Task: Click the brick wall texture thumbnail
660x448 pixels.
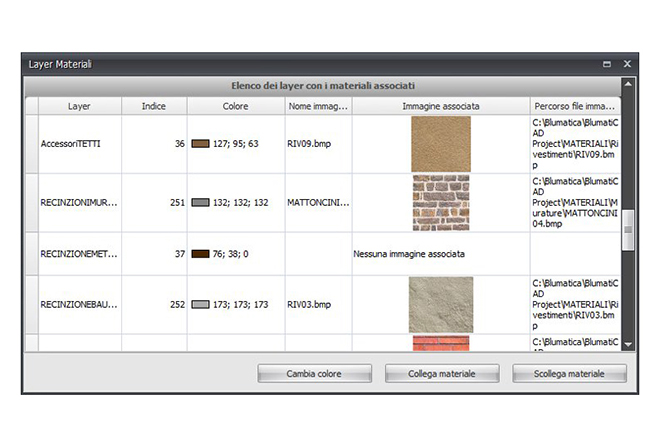Action: [x=440, y=203]
